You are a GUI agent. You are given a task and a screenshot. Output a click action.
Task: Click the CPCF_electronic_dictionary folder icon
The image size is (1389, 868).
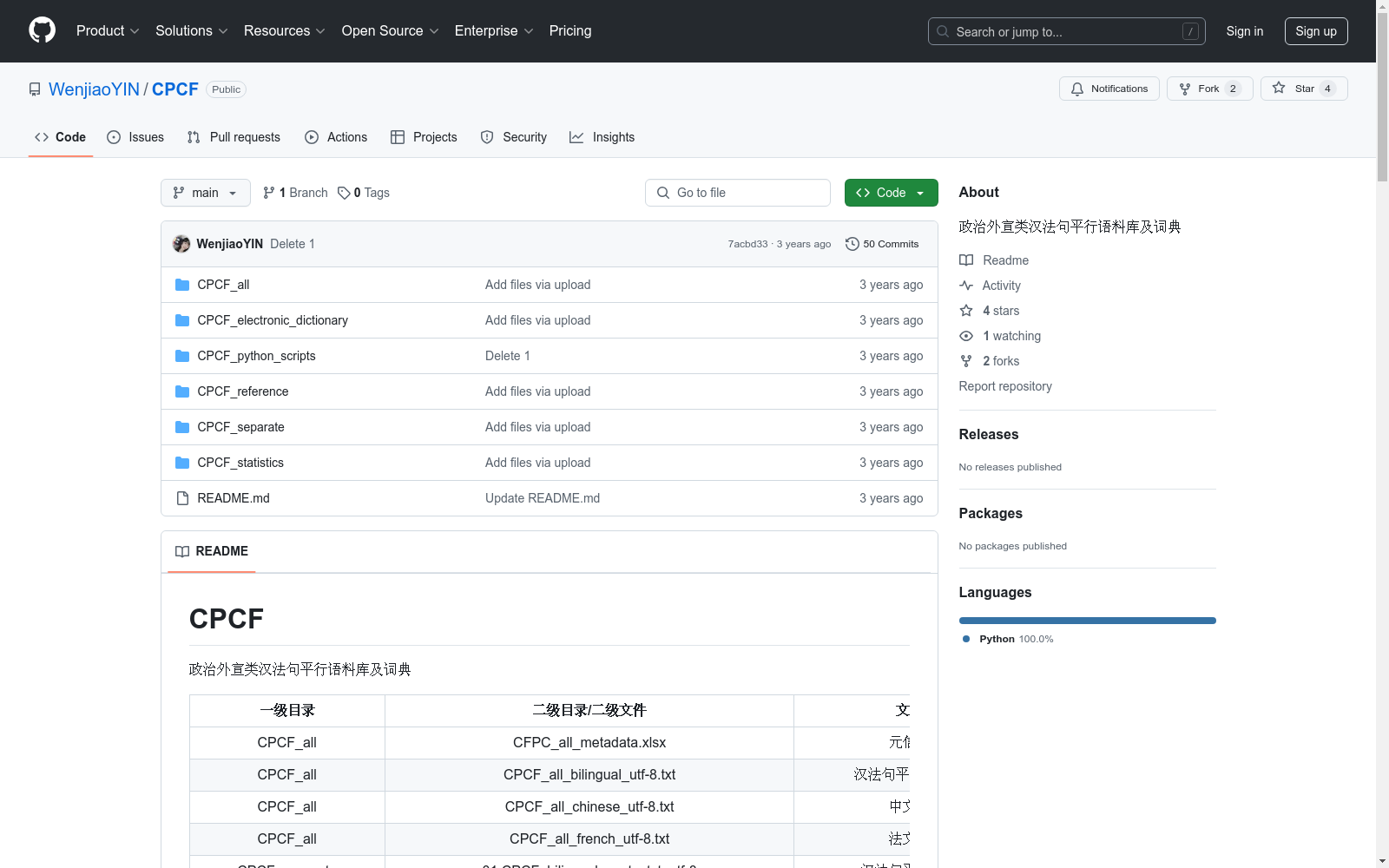pos(182,320)
